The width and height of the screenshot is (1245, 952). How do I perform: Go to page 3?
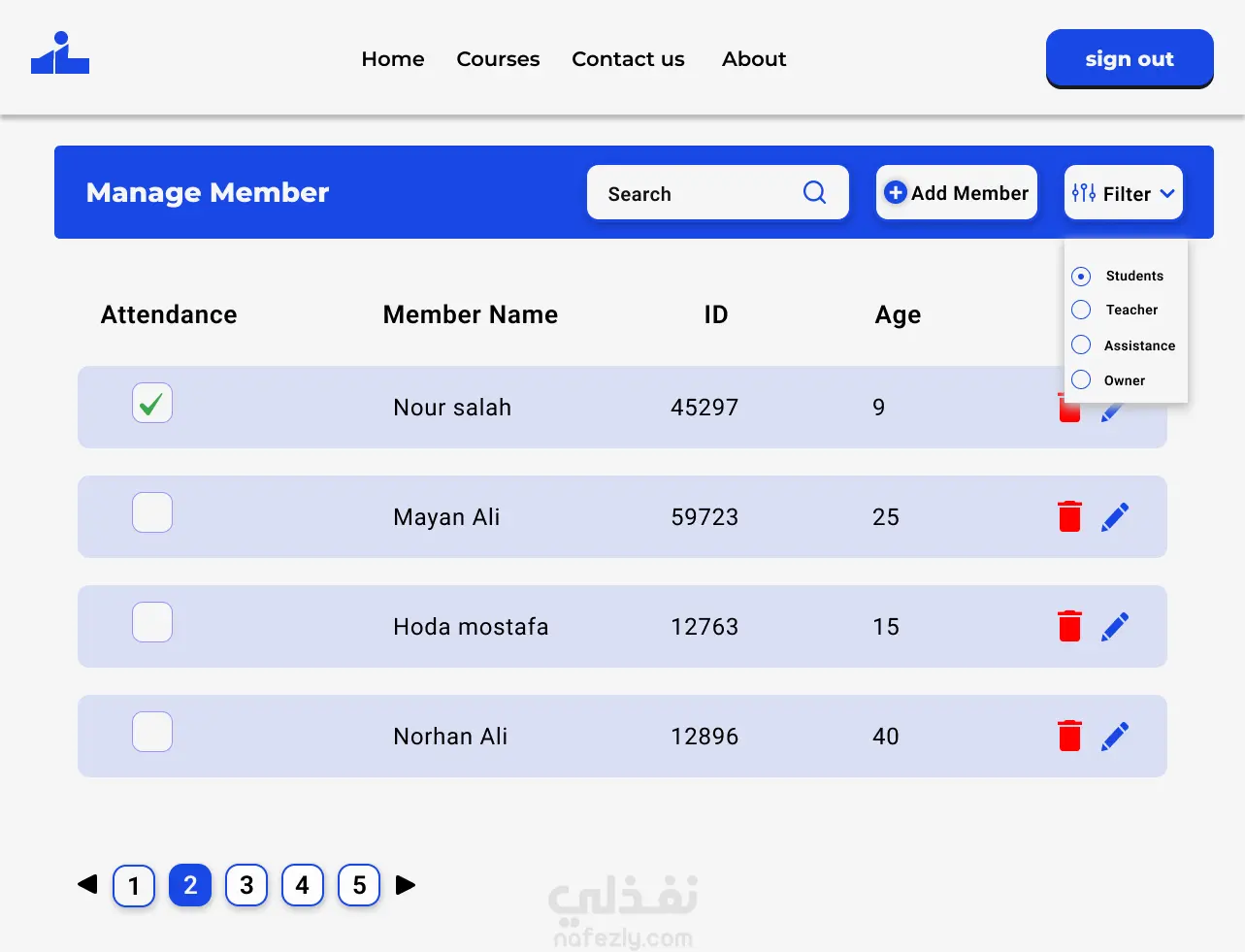(x=246, y=885)
